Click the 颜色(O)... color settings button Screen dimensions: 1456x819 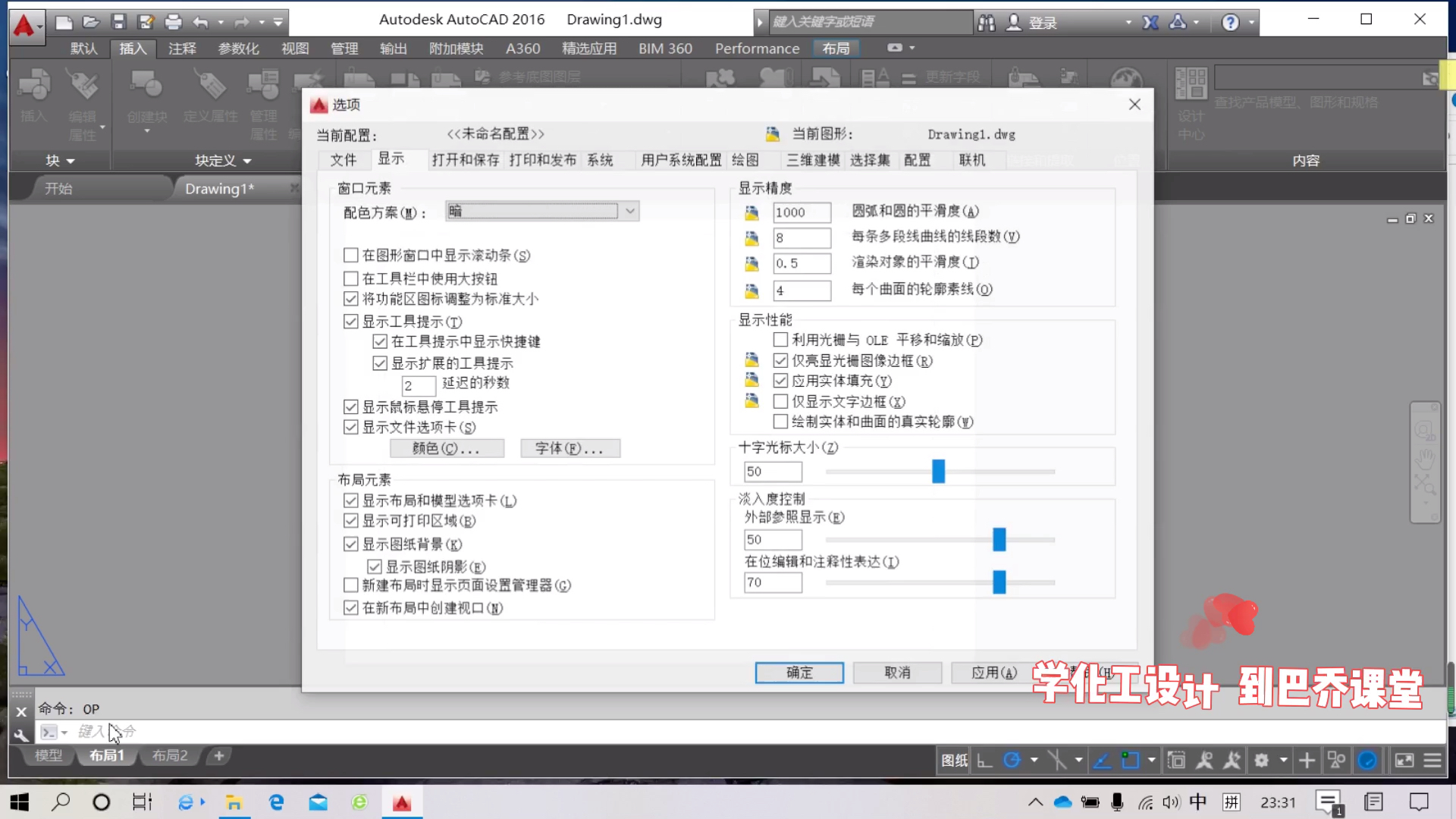(447, 448)
